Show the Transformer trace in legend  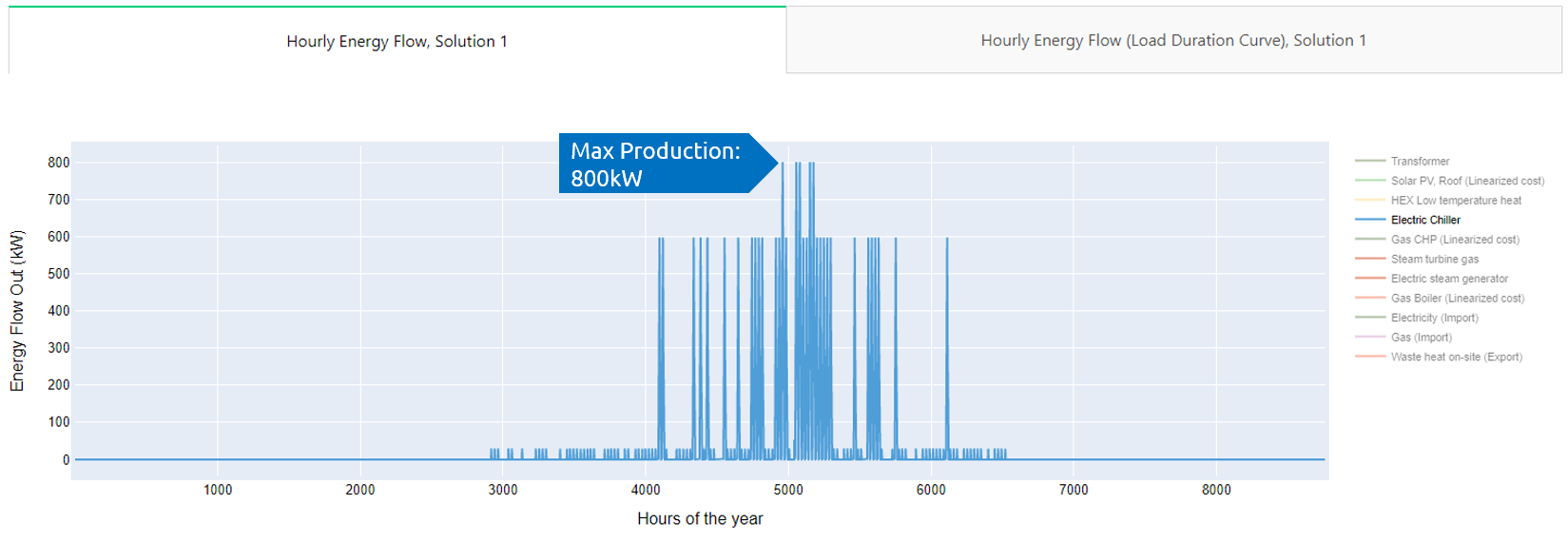1419,162
